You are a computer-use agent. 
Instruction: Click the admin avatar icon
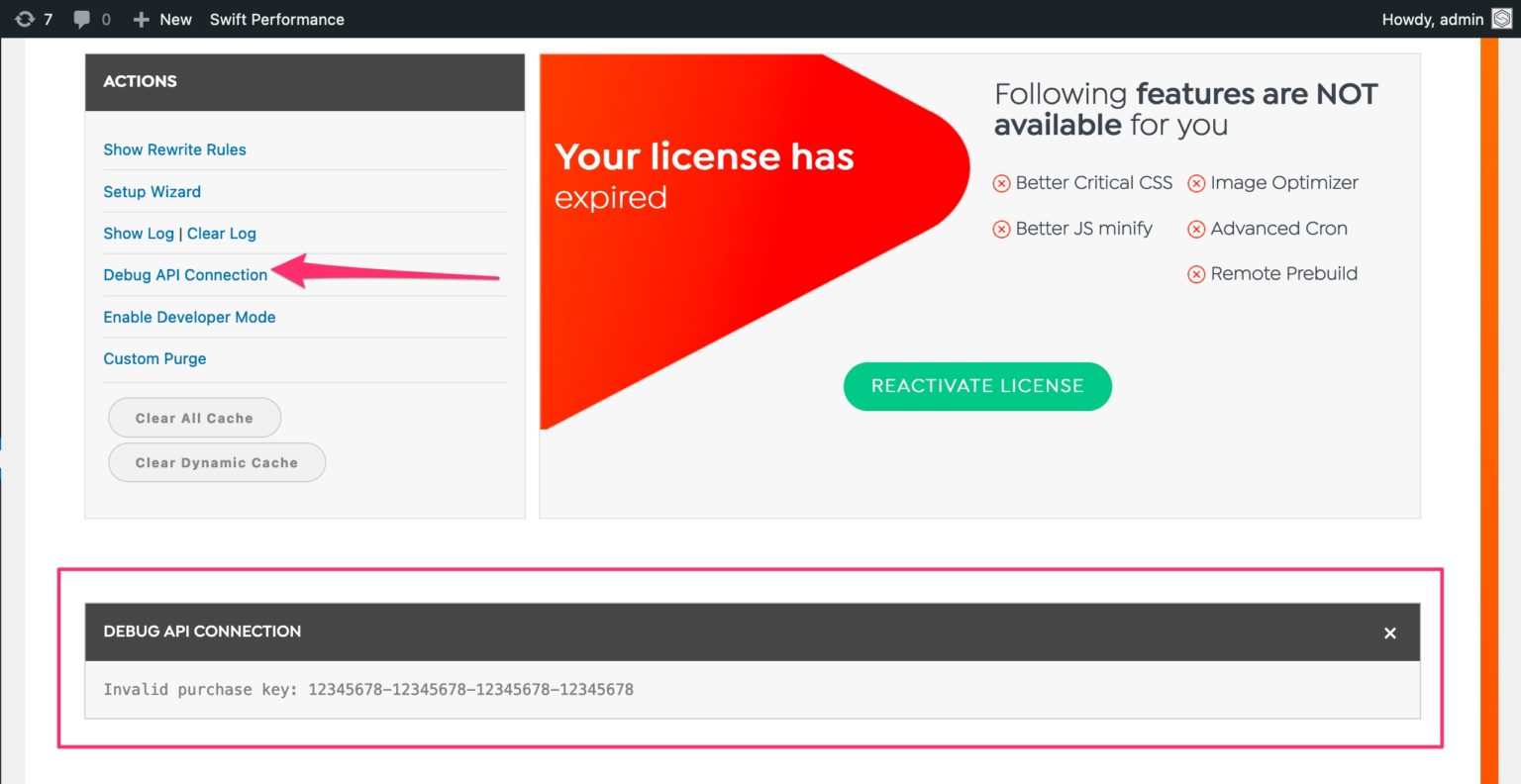1501,19
